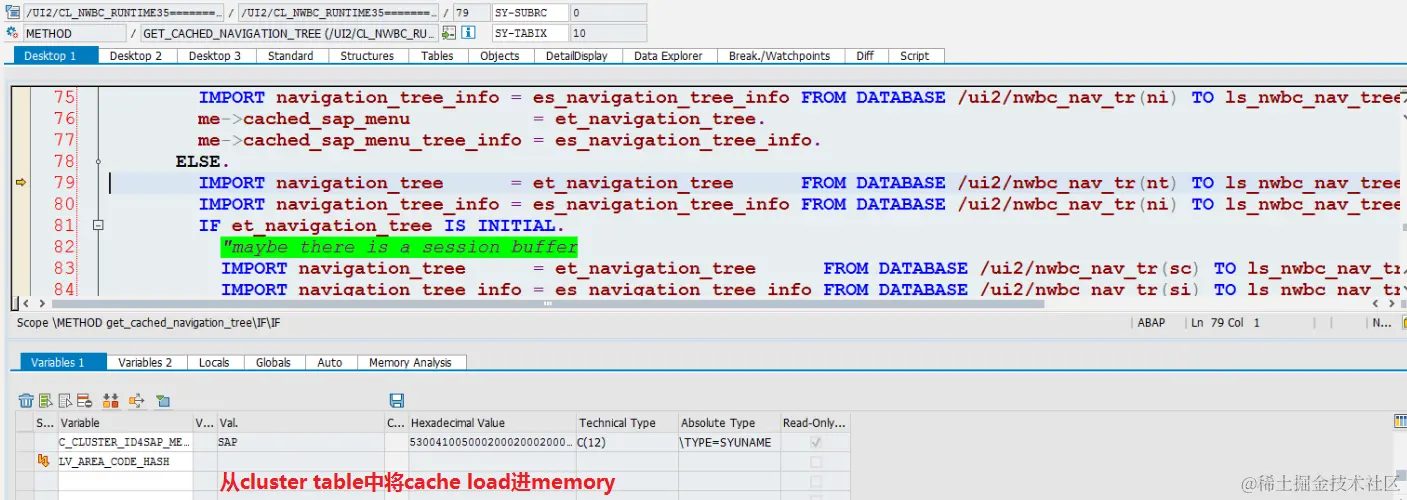The height and width of the screenshot is (500, 1407).
Task: Click the line number field showing 79
Action: (470, 13)
